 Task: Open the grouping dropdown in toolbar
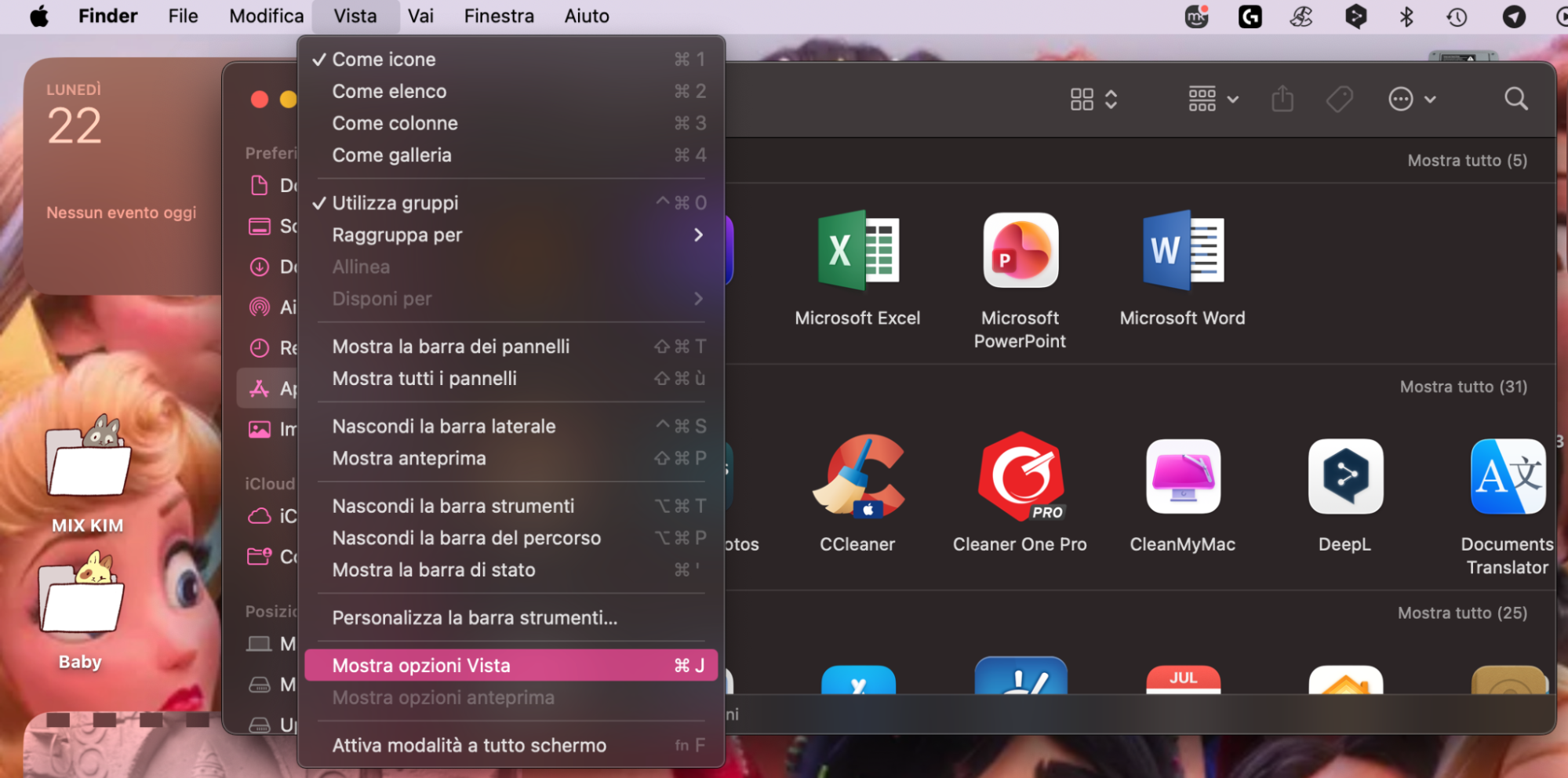[x=1213, y=99]
